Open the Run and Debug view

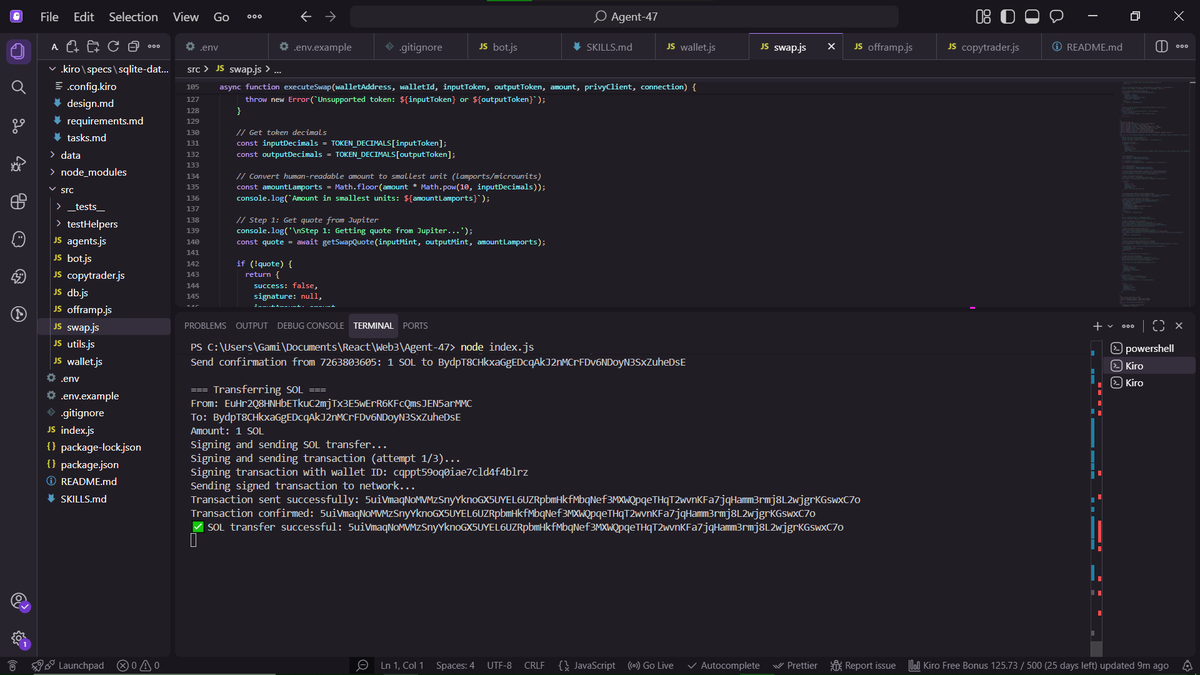[17, 164]
